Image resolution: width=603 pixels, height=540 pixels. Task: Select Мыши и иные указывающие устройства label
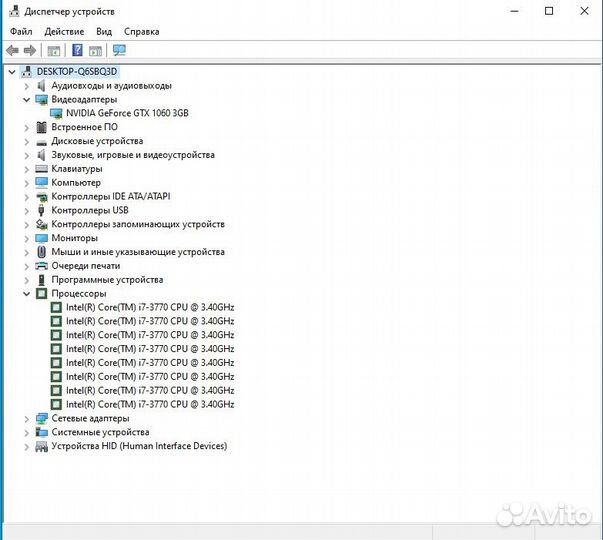pos(138,252)
